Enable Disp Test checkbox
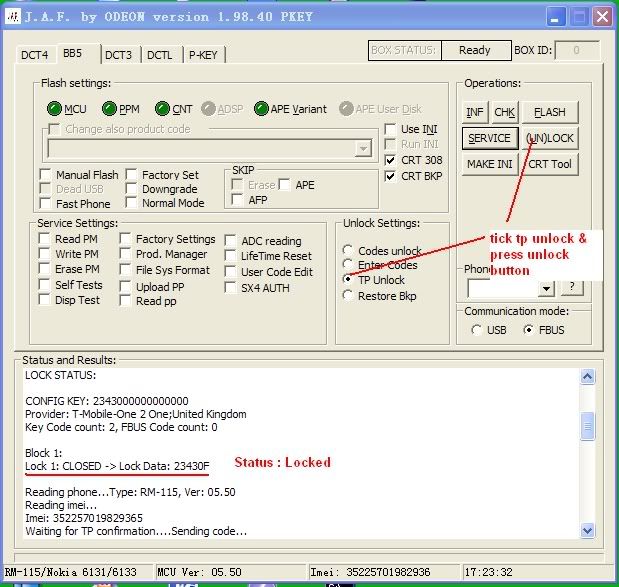 coord(44,300)
